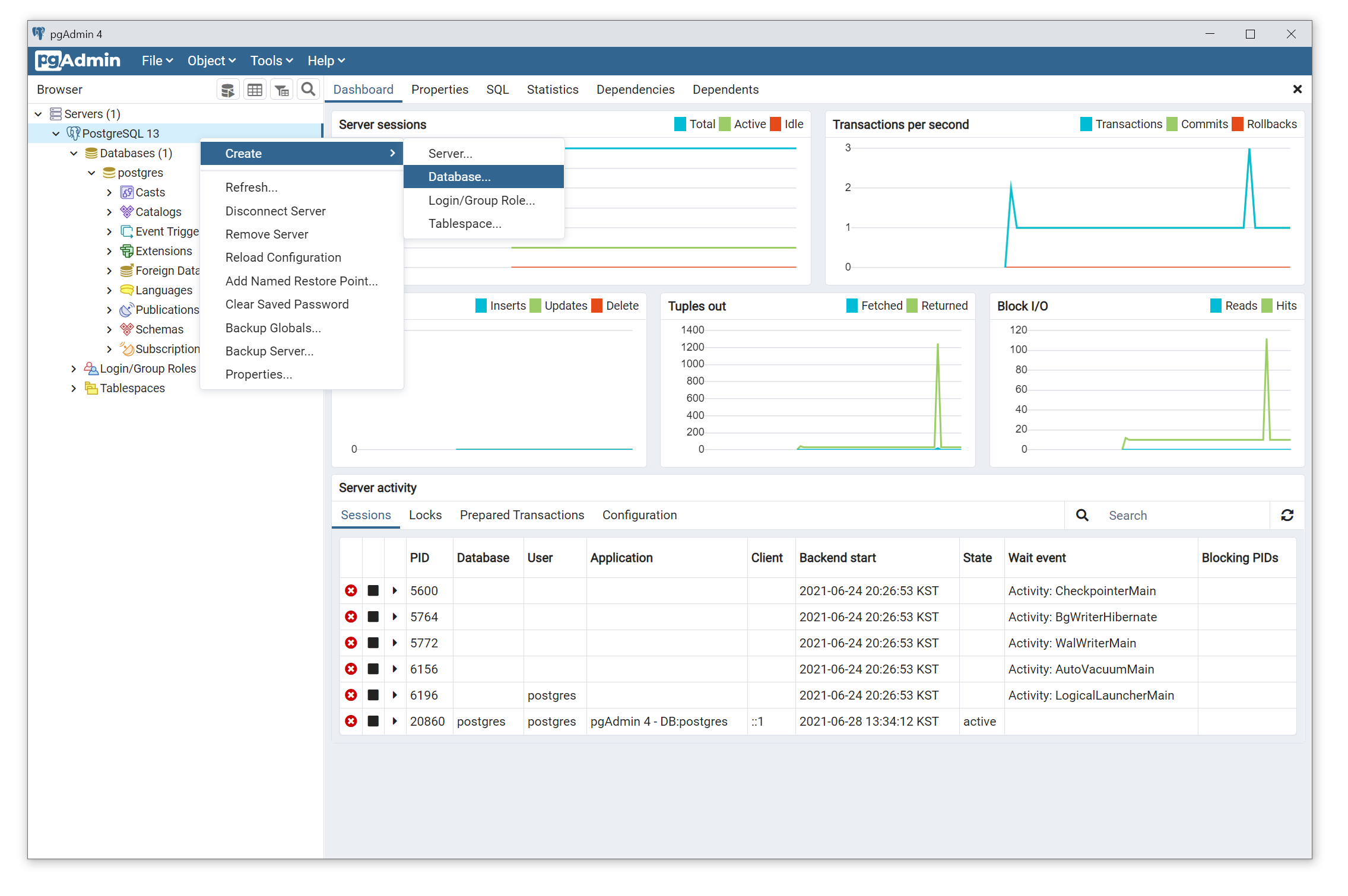1348x896 pixels.
Task: Open the Statistics tab
Action: coord(552,90)
